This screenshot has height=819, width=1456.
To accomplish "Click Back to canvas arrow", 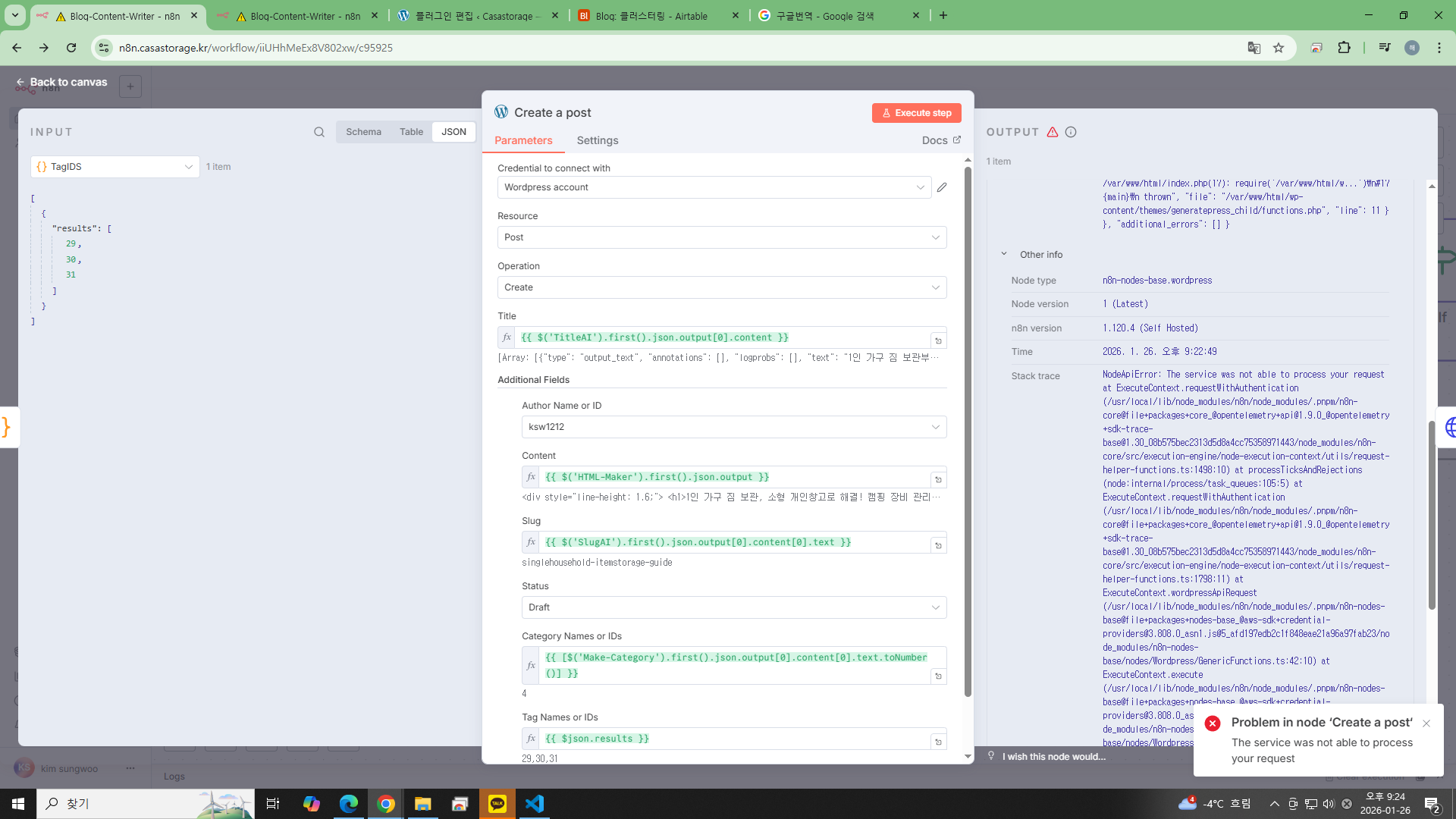I will pyautogui.click(x=20, y=82).
